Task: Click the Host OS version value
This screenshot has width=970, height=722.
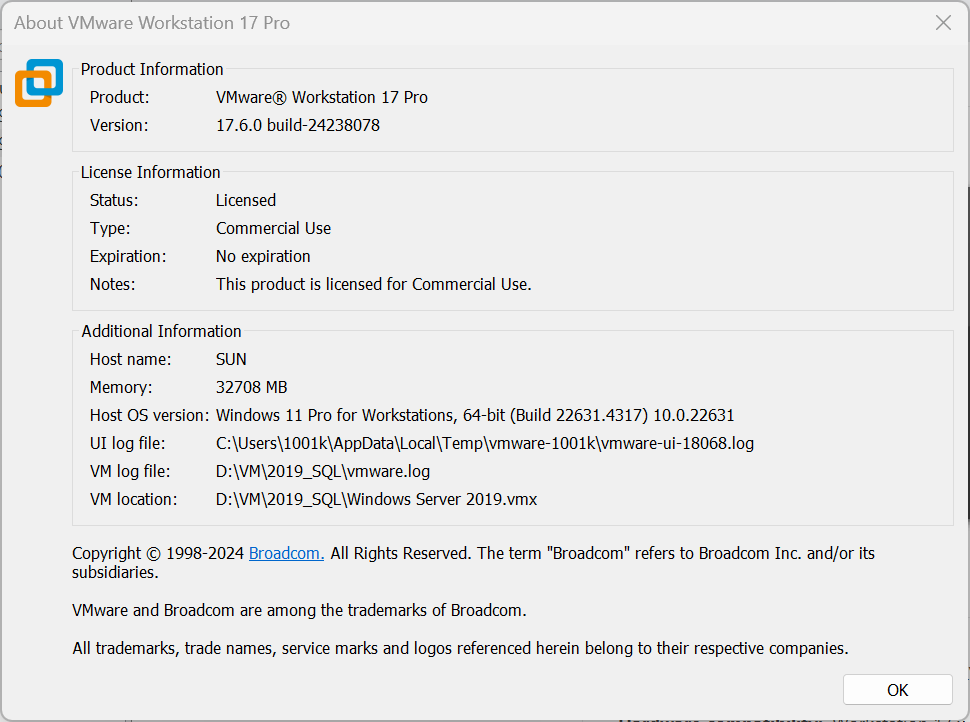Action: (x=475, y=415)
